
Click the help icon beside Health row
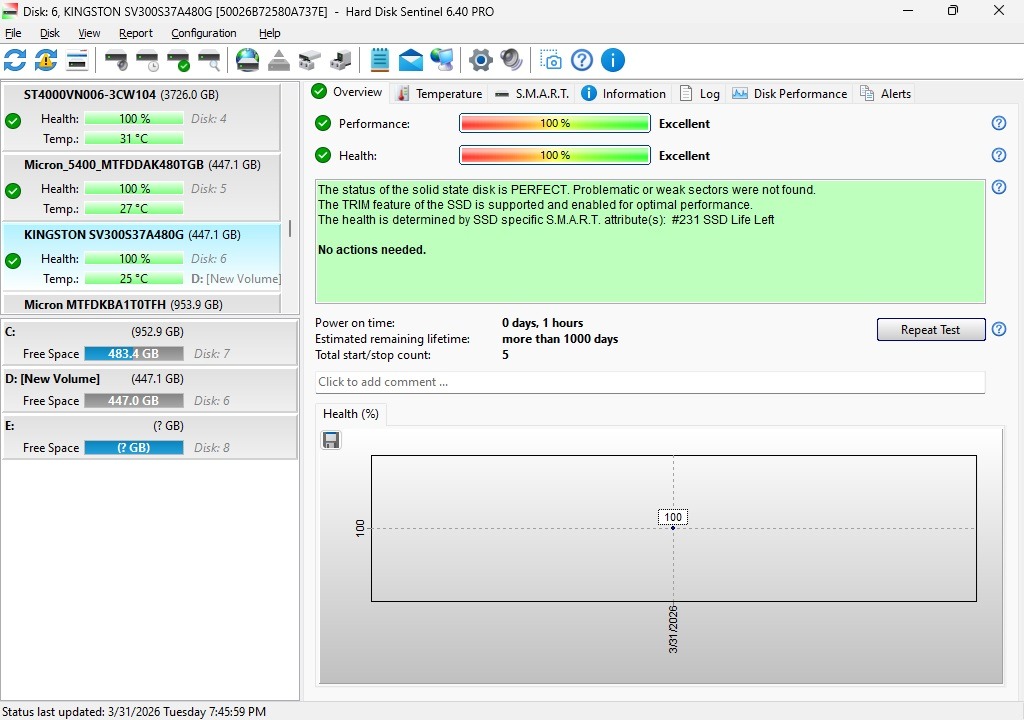coord(999,155)
